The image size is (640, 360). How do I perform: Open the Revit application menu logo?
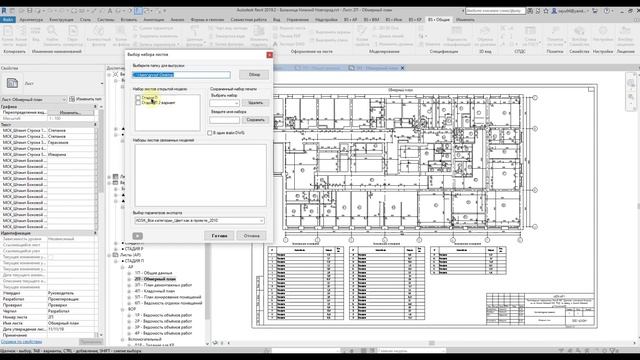tap(4, 11)
